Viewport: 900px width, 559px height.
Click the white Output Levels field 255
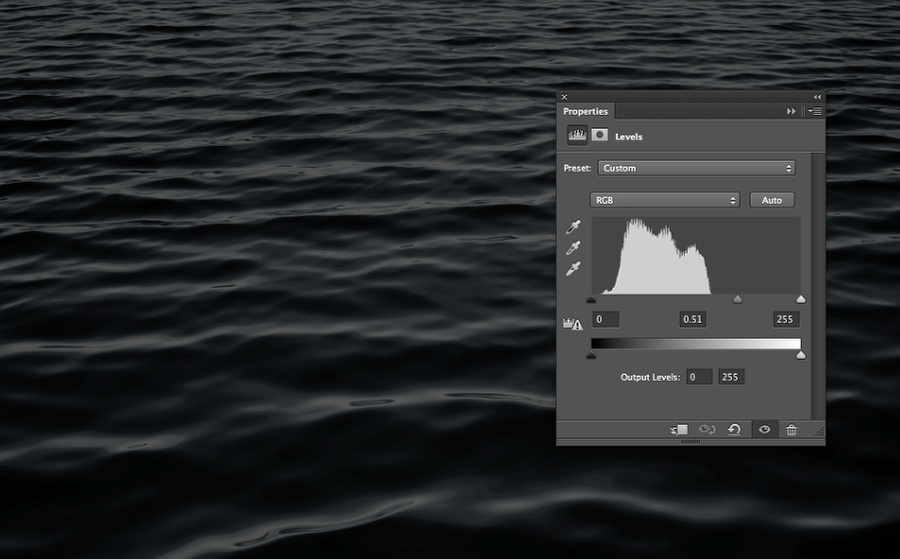point(730,377)
